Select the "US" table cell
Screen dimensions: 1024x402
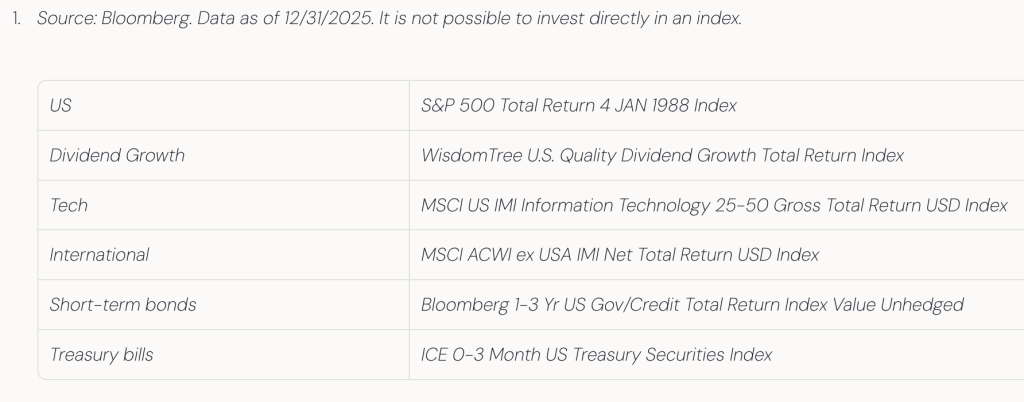coord(60,105)
